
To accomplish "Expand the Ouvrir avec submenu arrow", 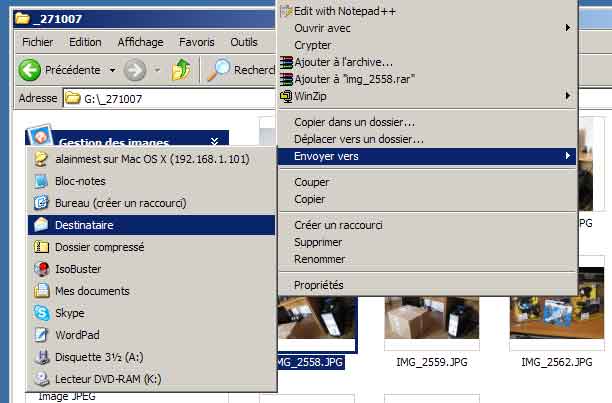I will (x=568, y=27).
